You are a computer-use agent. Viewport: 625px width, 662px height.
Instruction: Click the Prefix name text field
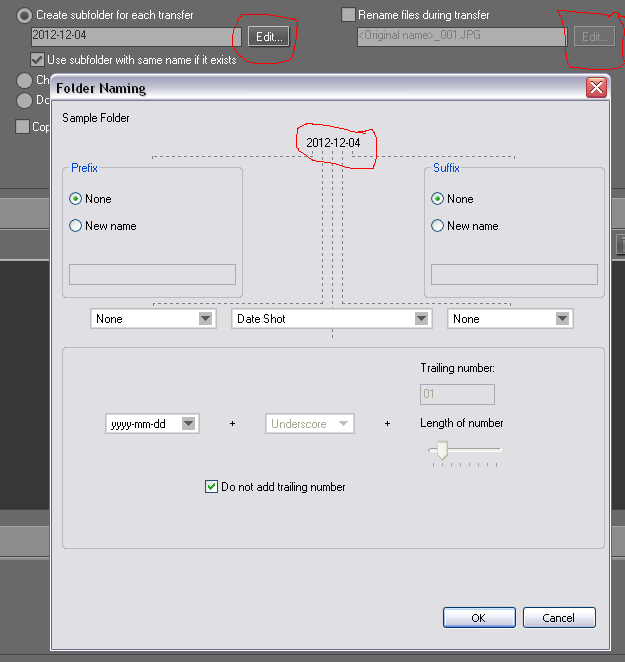152,274
